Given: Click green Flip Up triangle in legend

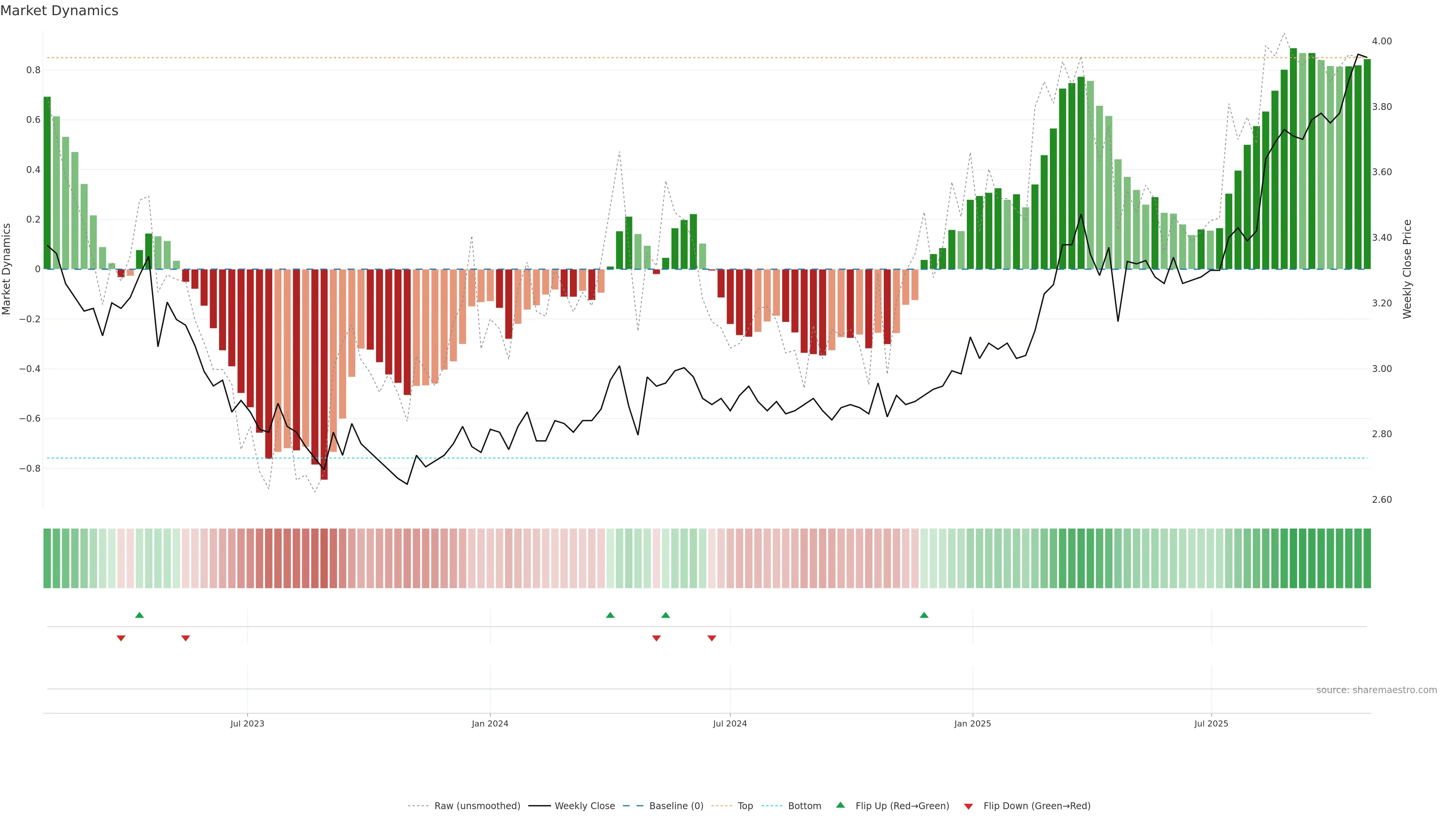Looking at the screenshot, I should pos(841,805).
